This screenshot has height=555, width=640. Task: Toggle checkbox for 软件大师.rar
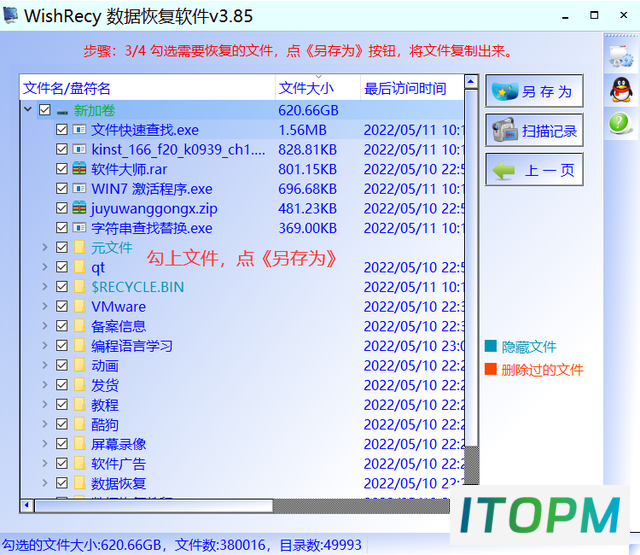(62, 169)
